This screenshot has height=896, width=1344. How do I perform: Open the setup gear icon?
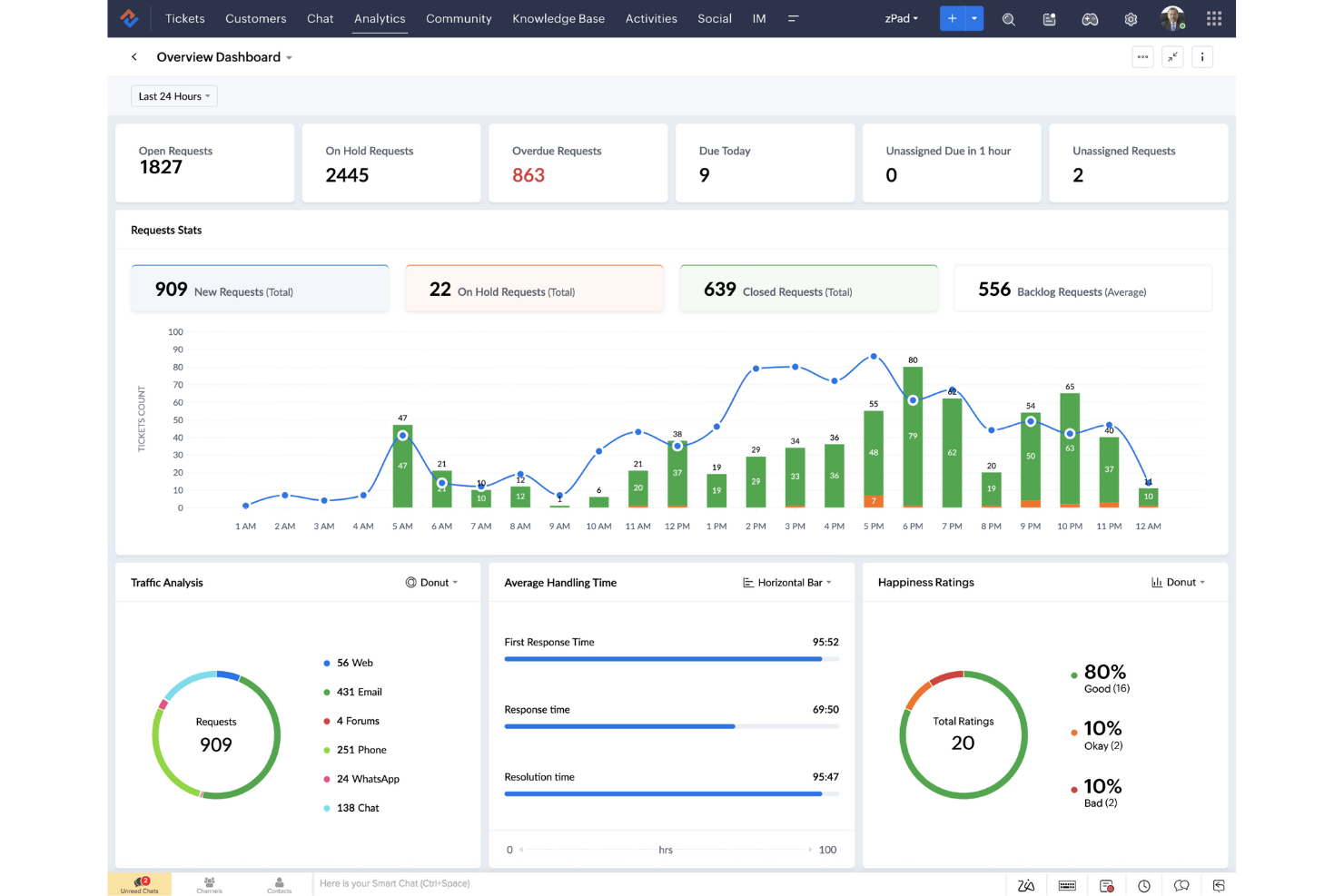click(1131, 19)
